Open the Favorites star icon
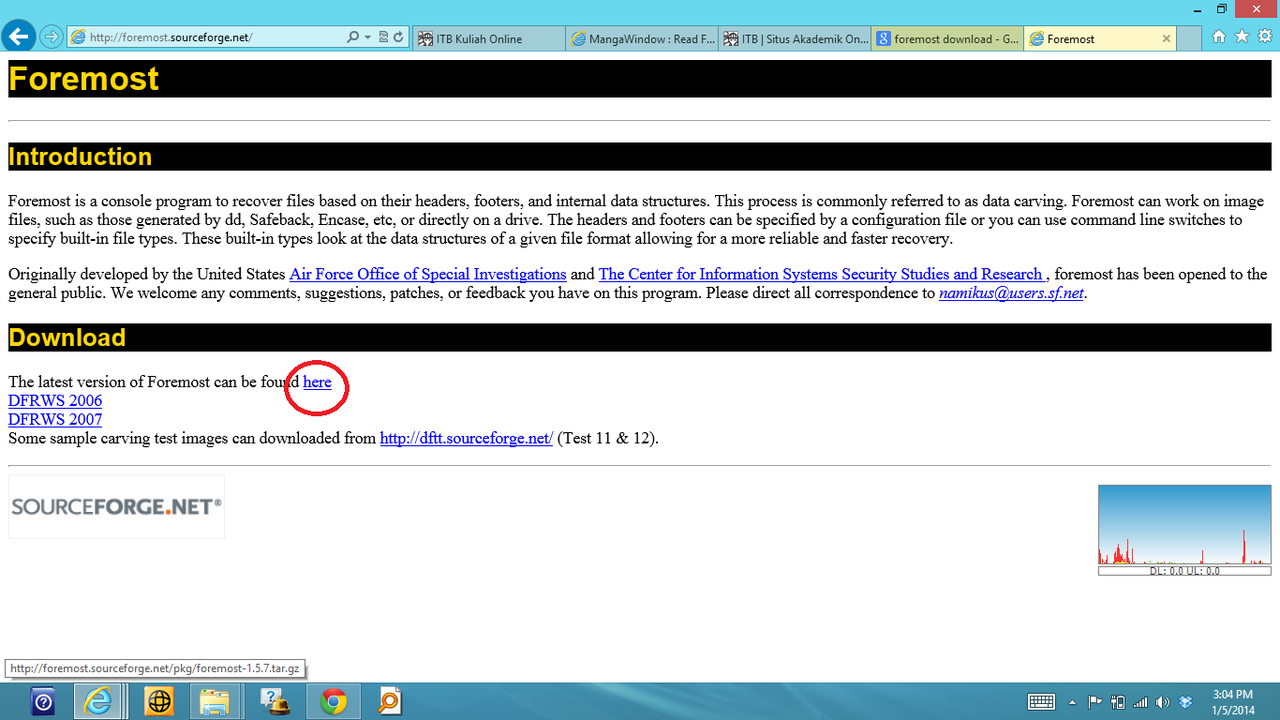The image size is (1280, 720). click(x=1242, y=37)
